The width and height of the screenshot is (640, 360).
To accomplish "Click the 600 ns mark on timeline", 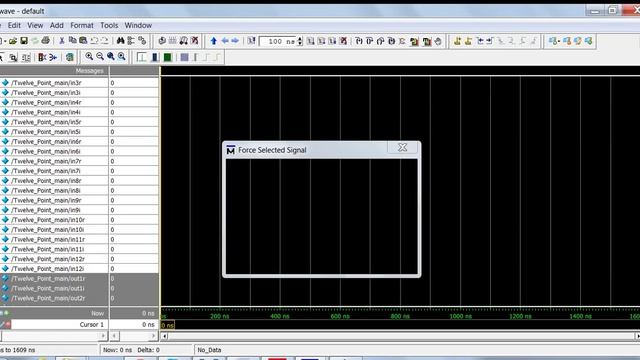I will 340,316.
